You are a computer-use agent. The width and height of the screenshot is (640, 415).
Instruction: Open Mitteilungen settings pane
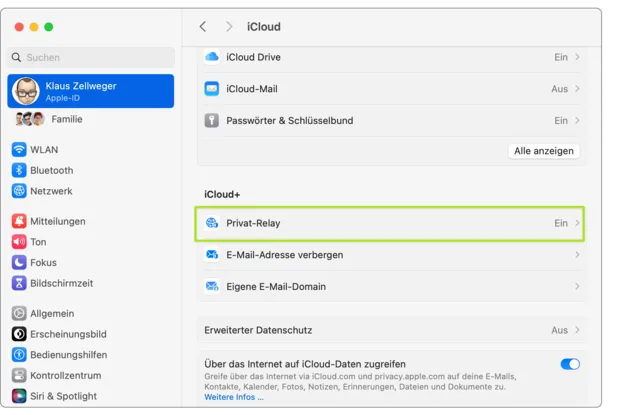point(91,221)
